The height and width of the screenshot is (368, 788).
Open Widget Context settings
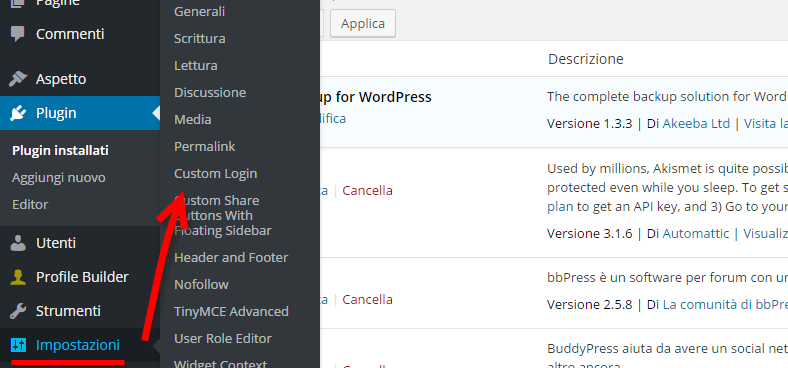pos(221,363)
